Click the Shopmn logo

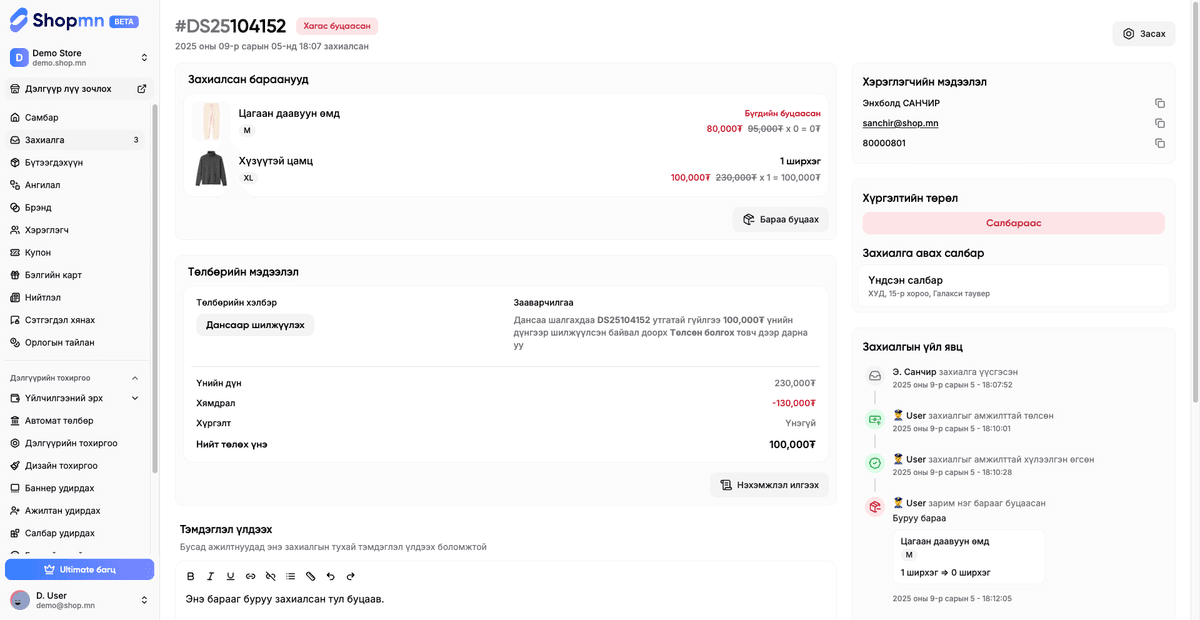point(59,18)
